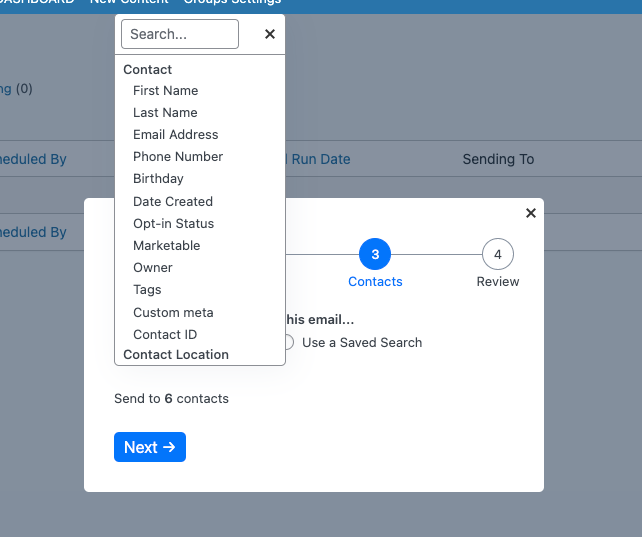Choose Phone Number field option

[178, 157]
